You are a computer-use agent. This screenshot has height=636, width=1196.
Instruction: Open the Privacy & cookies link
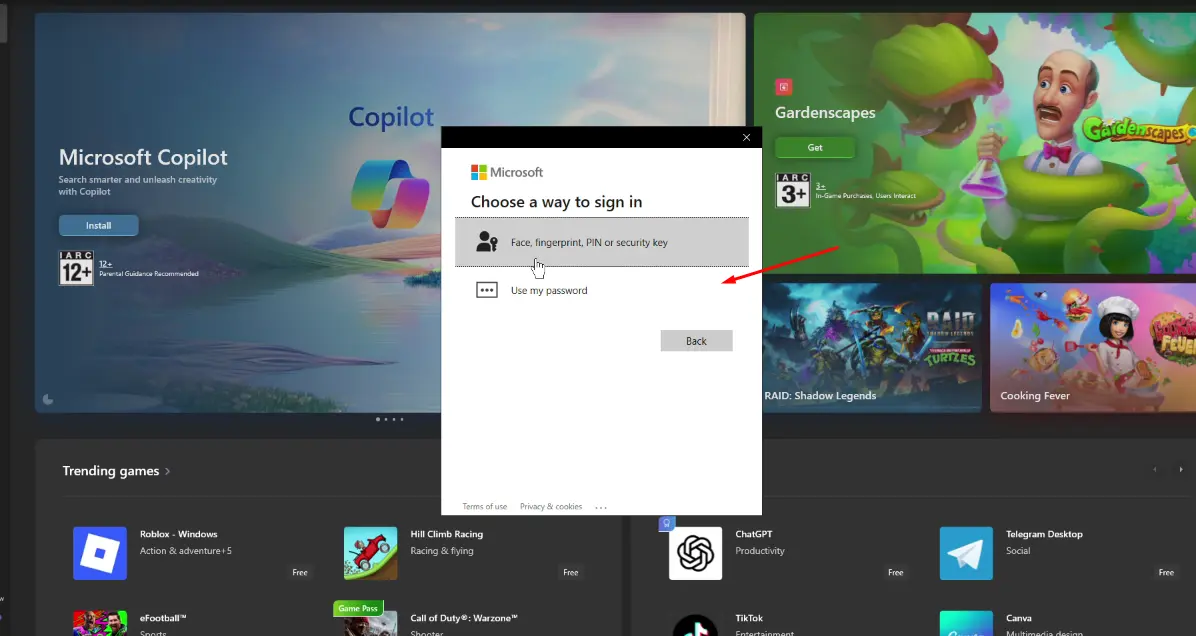(x=551, y=507)
